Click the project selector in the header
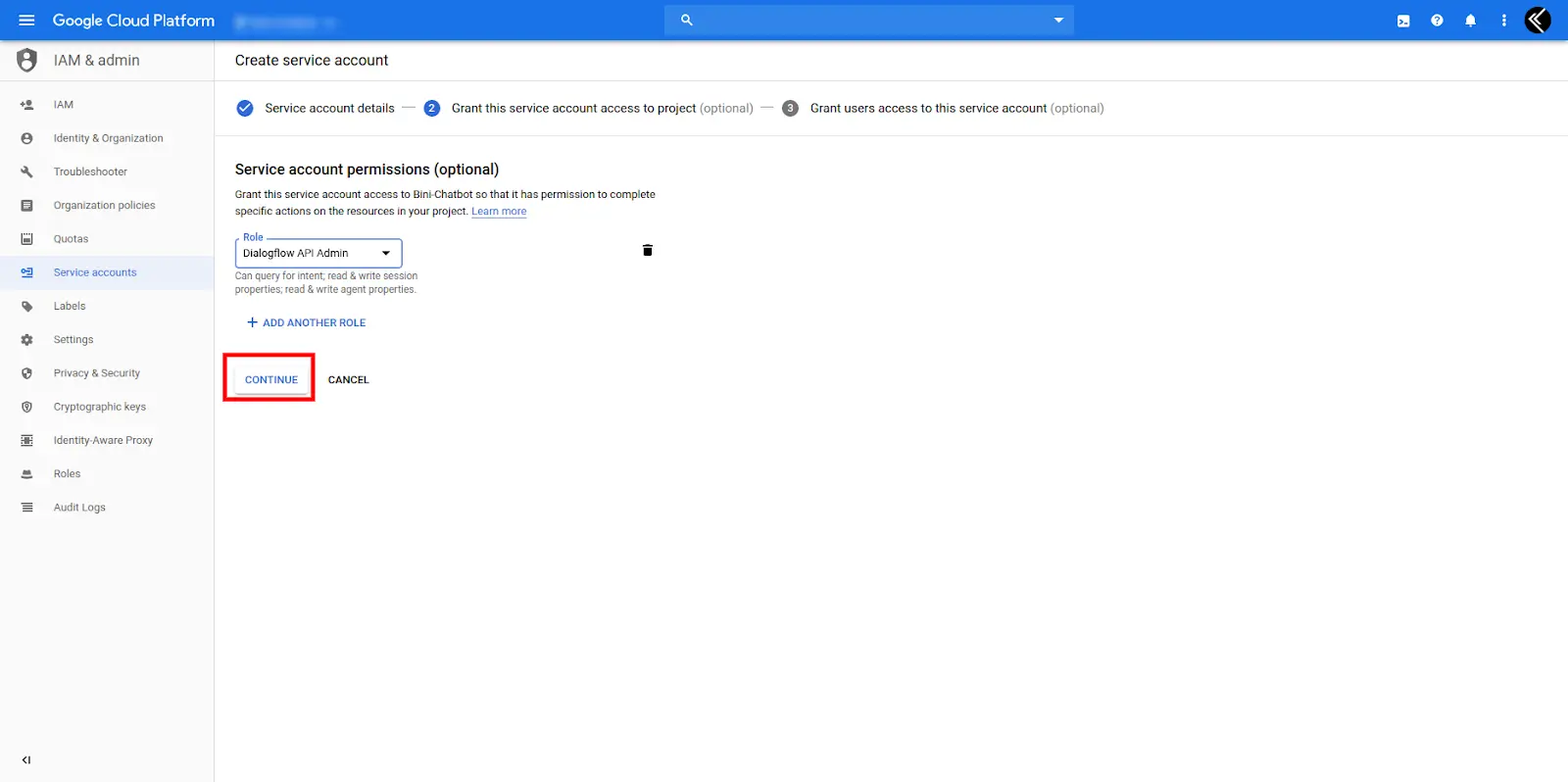 click(x=286, y=21)
